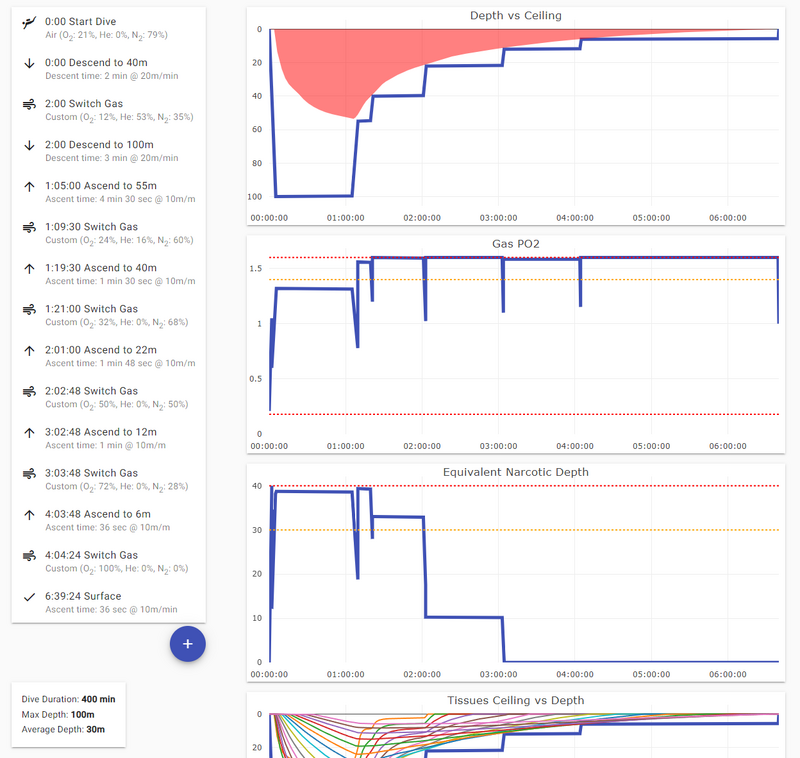Image resolution: width=800 pixels, height=758 pixels.
Task: Click the up arrow for Ascend to 12m
Action: [x=29, y=432]
